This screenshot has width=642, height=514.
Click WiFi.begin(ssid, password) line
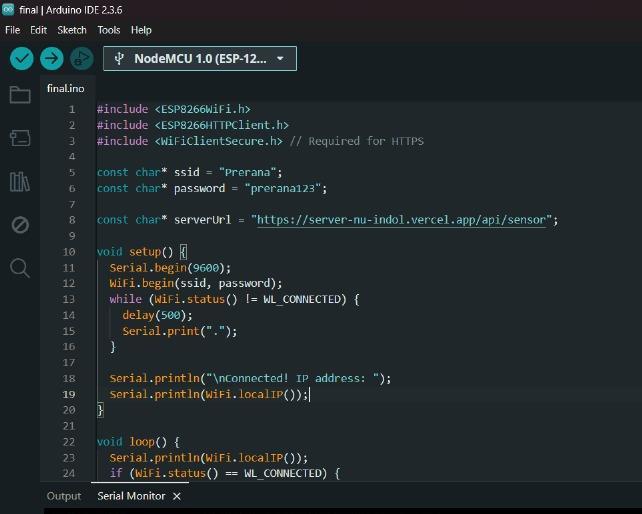pyautogui.click(x=196, y=283)
